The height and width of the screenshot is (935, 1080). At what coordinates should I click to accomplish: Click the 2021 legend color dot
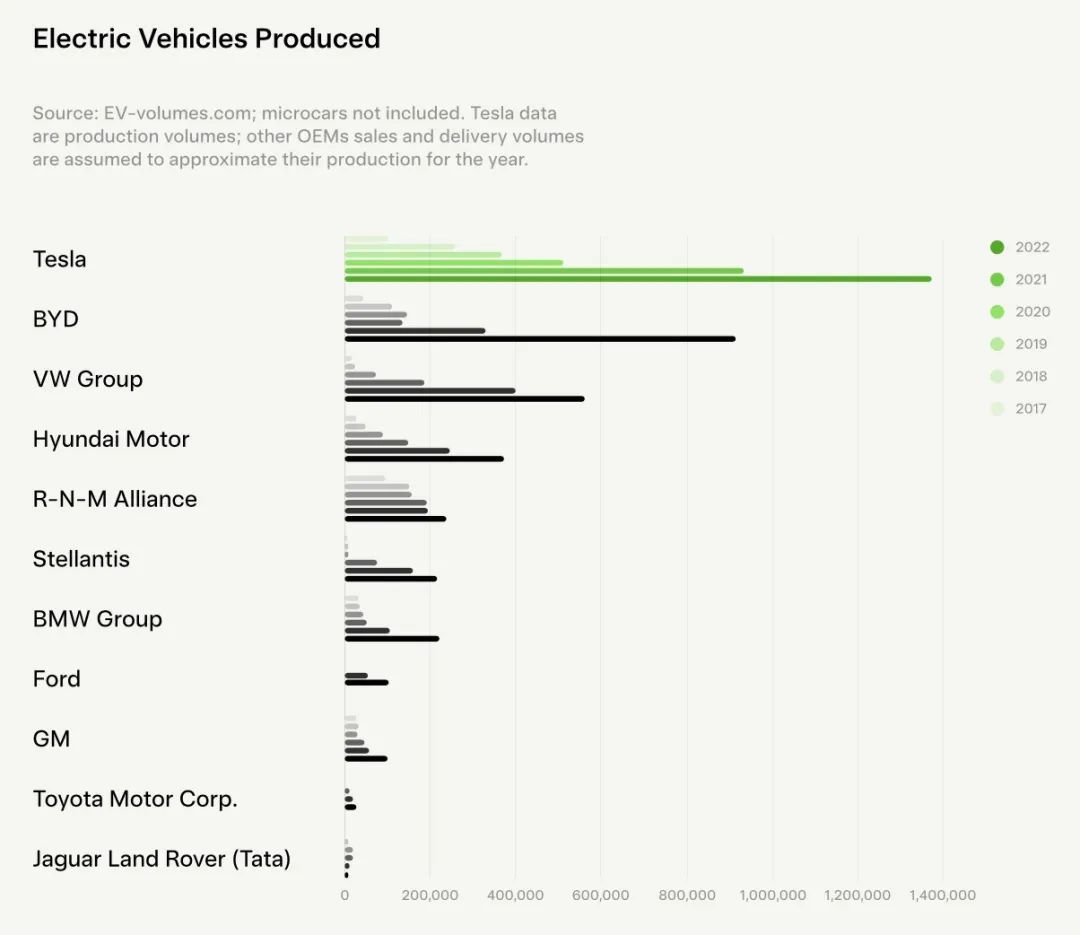997,279
